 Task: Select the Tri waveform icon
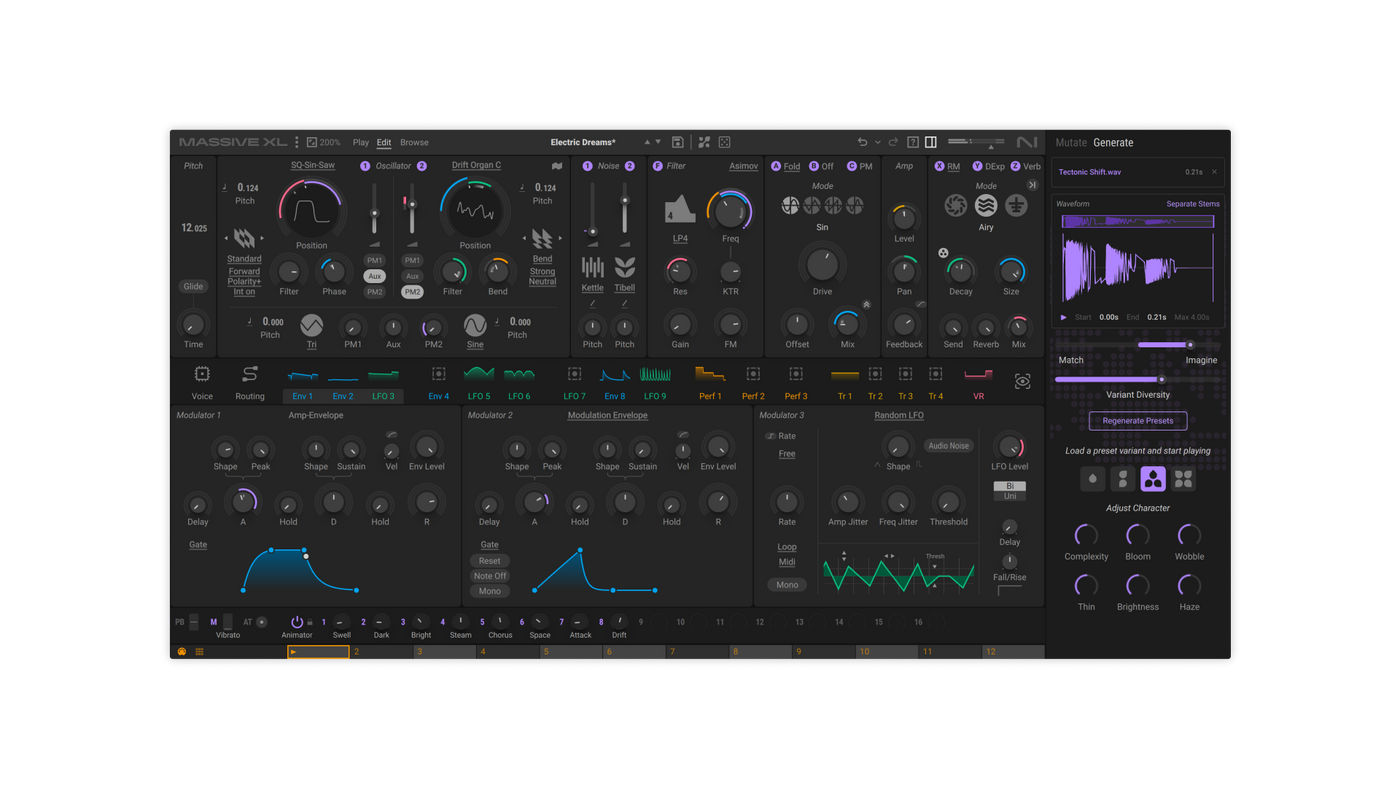[x=311, y=325]
